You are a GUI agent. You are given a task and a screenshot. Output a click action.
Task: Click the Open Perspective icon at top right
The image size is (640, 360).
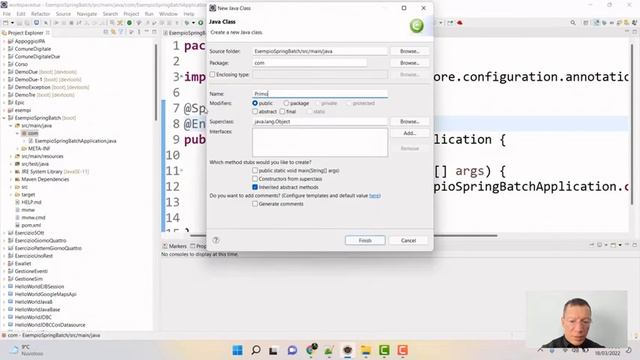point(586,23)
